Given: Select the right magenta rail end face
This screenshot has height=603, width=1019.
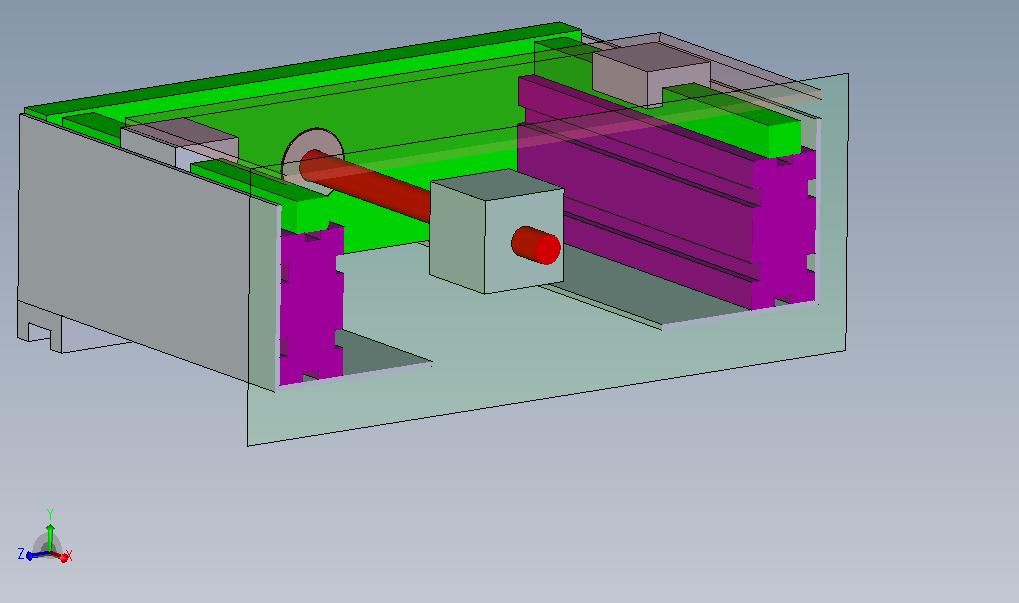Looking at the screenshot, I should click(x=785, y=225).
